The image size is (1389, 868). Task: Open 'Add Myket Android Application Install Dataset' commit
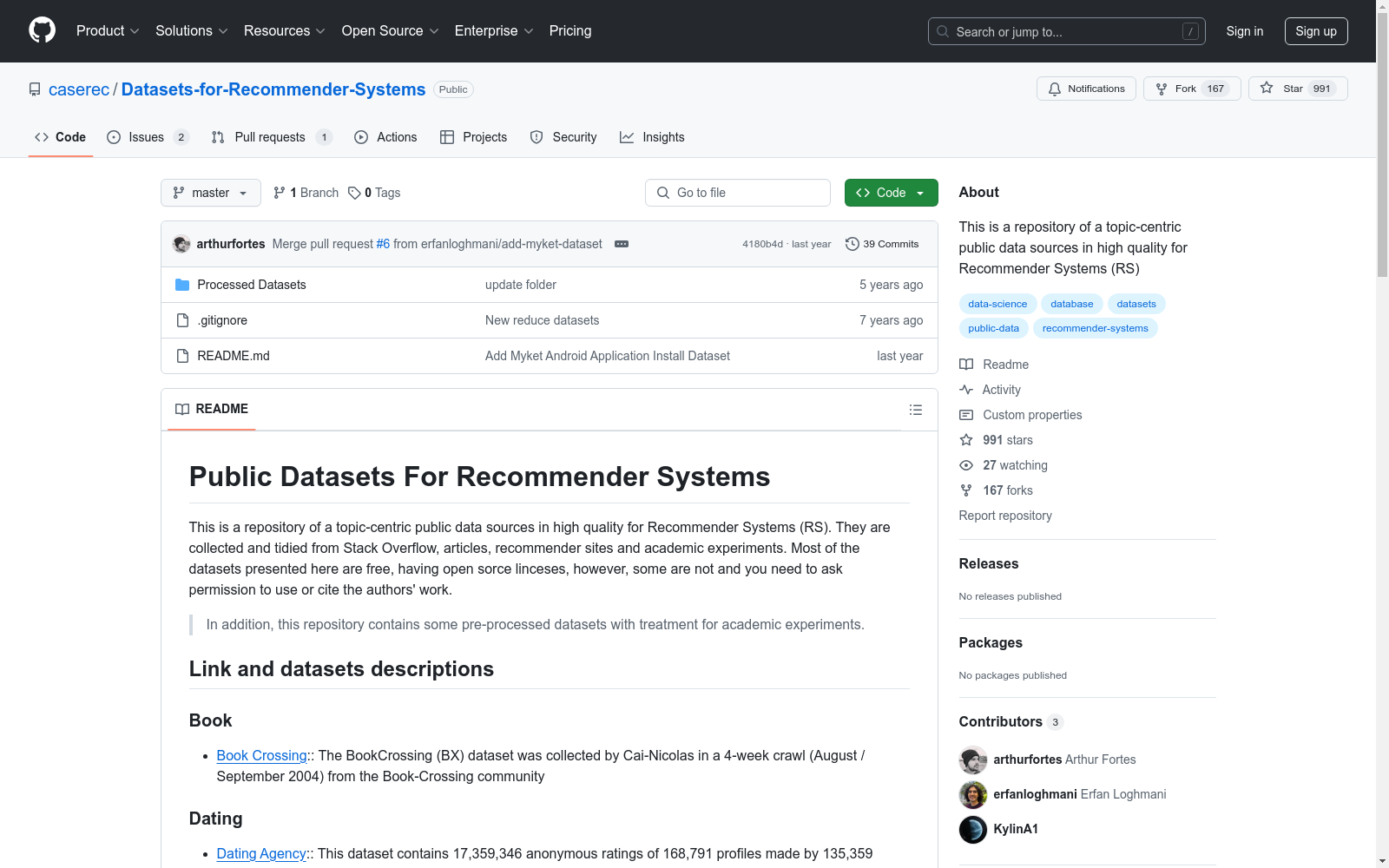point(608,356)
